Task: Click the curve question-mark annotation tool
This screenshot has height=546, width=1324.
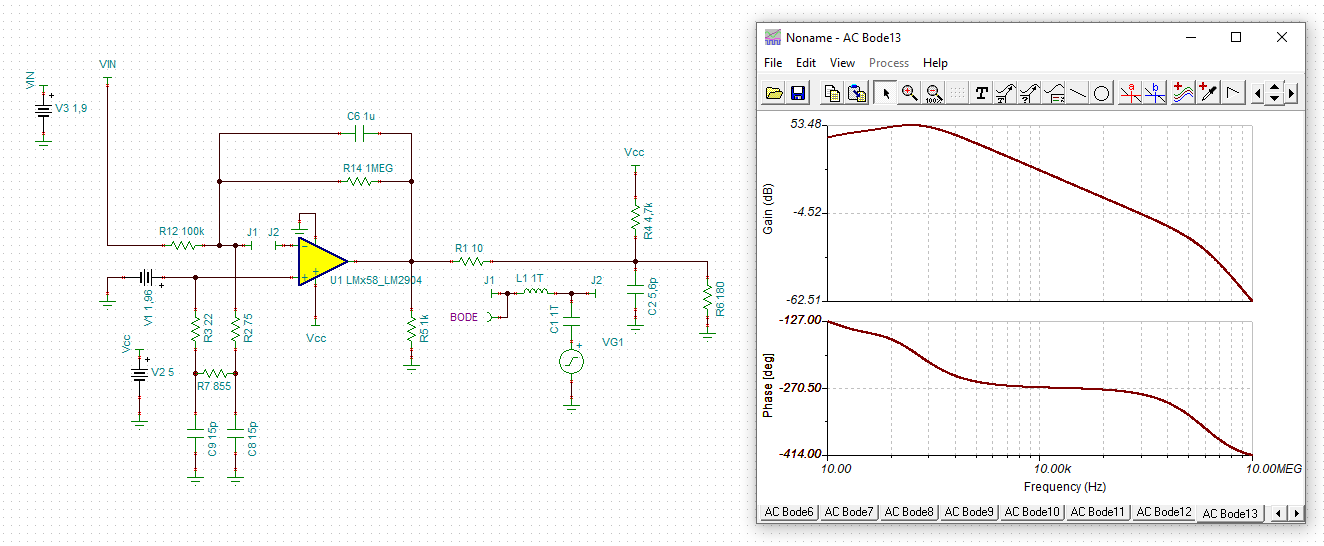Action: pyautogui.click(x=1030, y=93)
